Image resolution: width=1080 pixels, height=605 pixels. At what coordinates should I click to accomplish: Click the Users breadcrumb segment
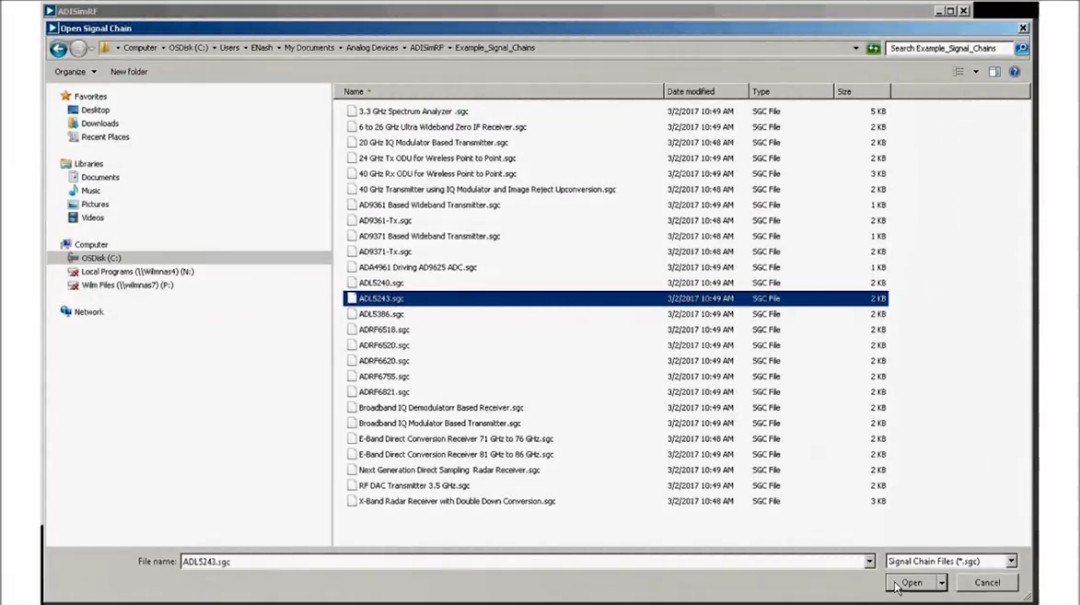point(229,48)
